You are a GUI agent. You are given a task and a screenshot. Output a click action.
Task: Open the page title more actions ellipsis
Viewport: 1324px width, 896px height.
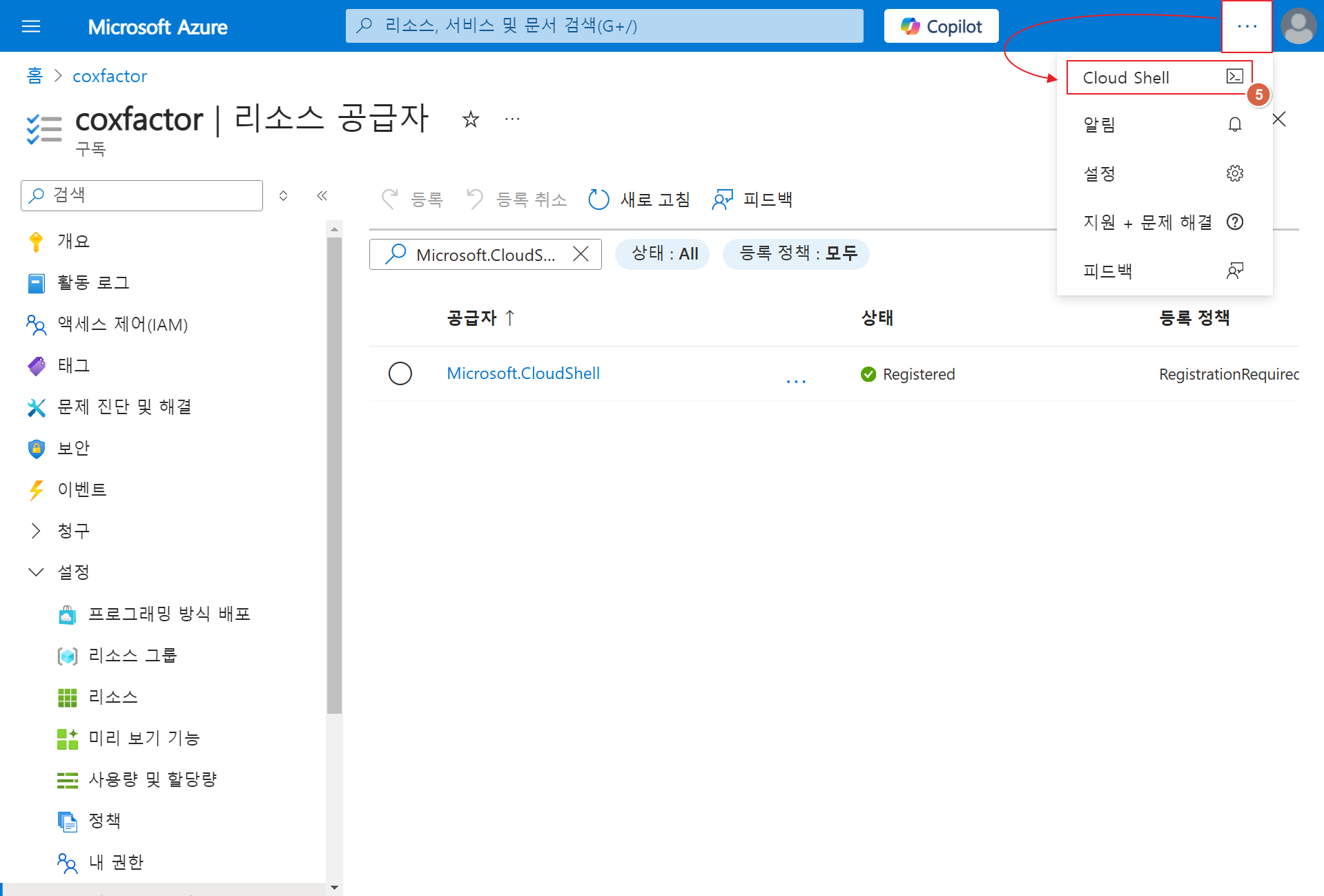(x=512, y=119)
